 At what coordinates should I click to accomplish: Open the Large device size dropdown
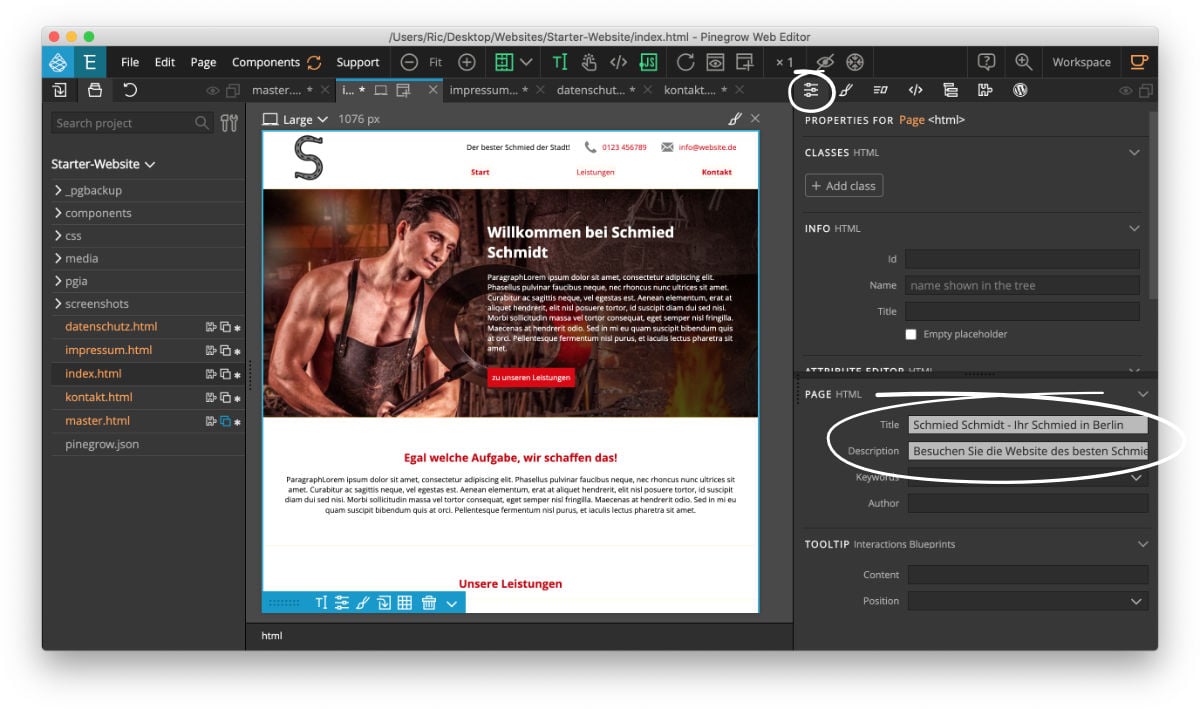[296, 119]
